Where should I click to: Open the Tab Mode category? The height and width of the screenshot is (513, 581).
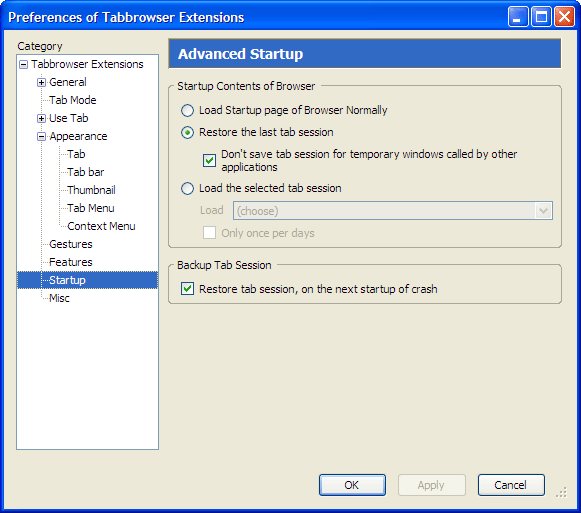tap(73, 100)
